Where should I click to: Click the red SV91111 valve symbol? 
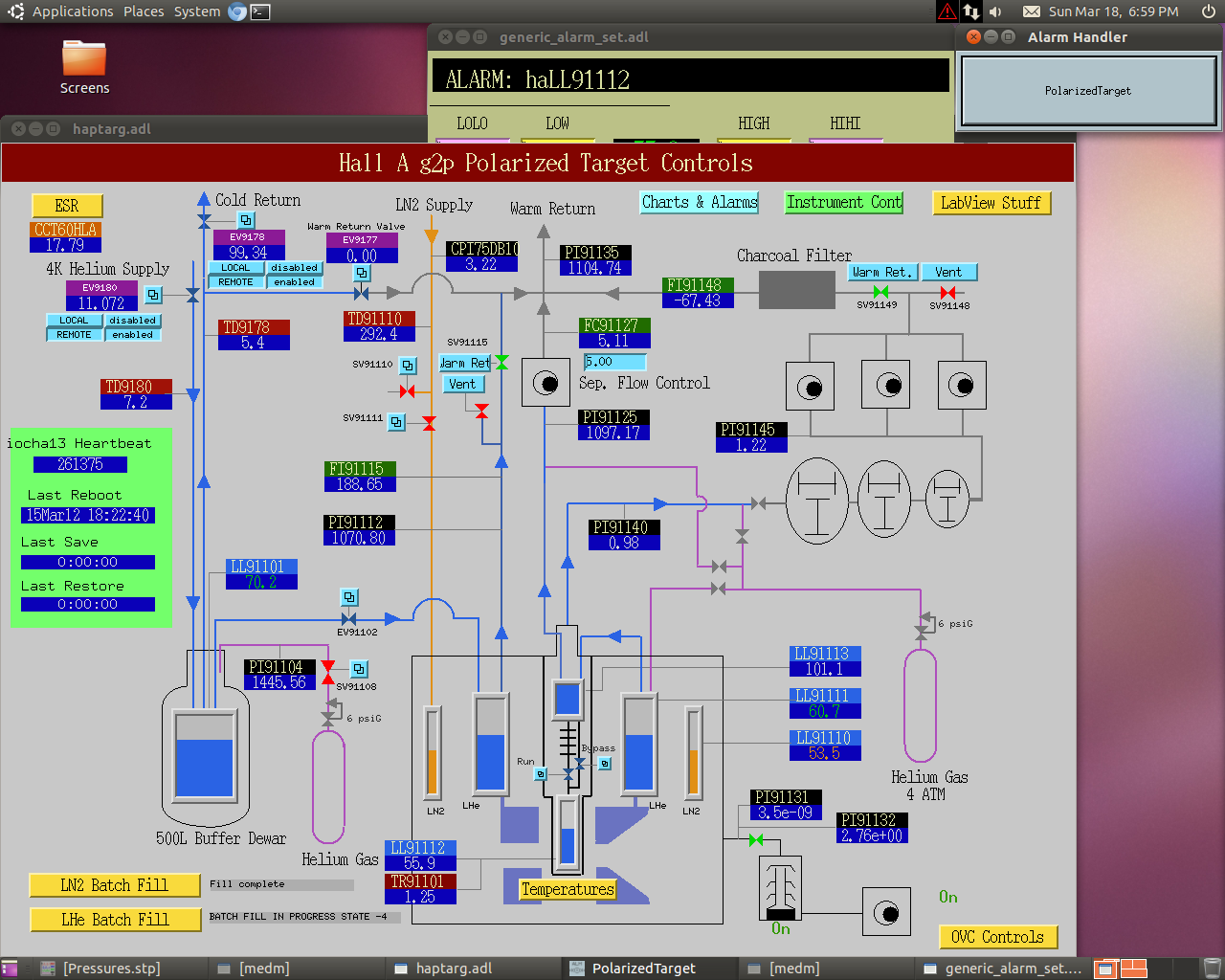coord(429,423)
